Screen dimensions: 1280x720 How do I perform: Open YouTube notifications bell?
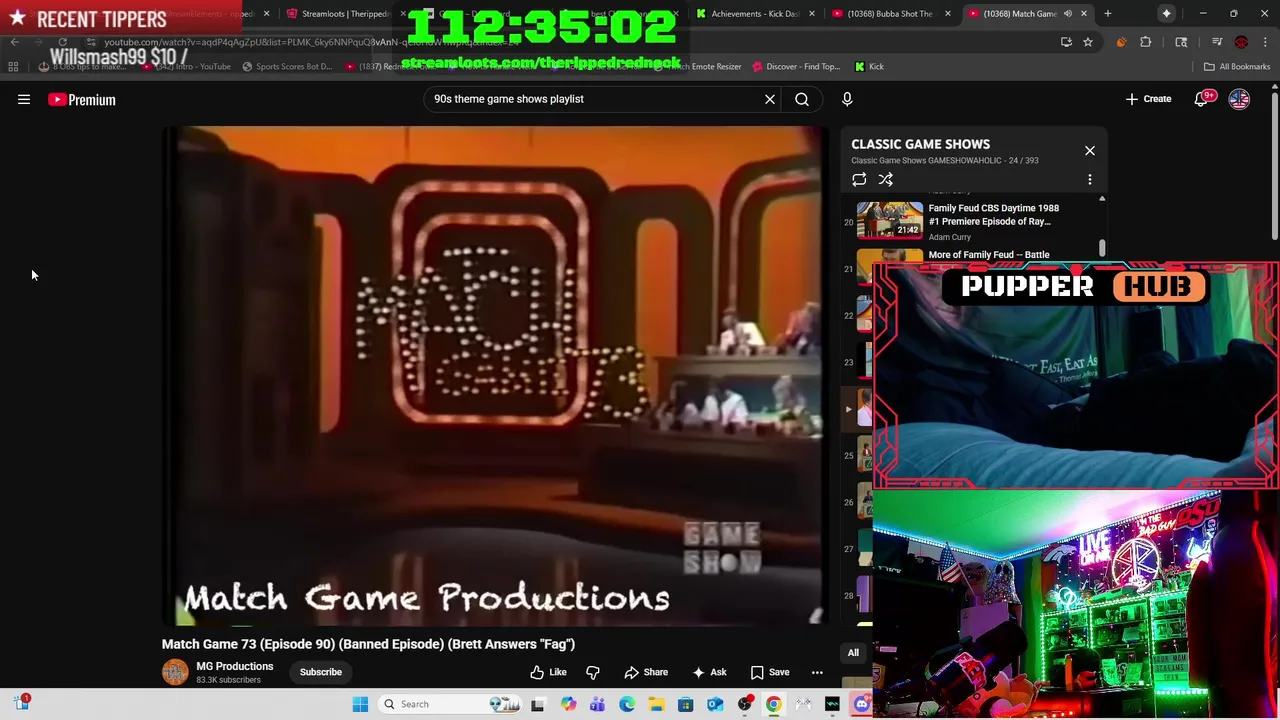1203,99
